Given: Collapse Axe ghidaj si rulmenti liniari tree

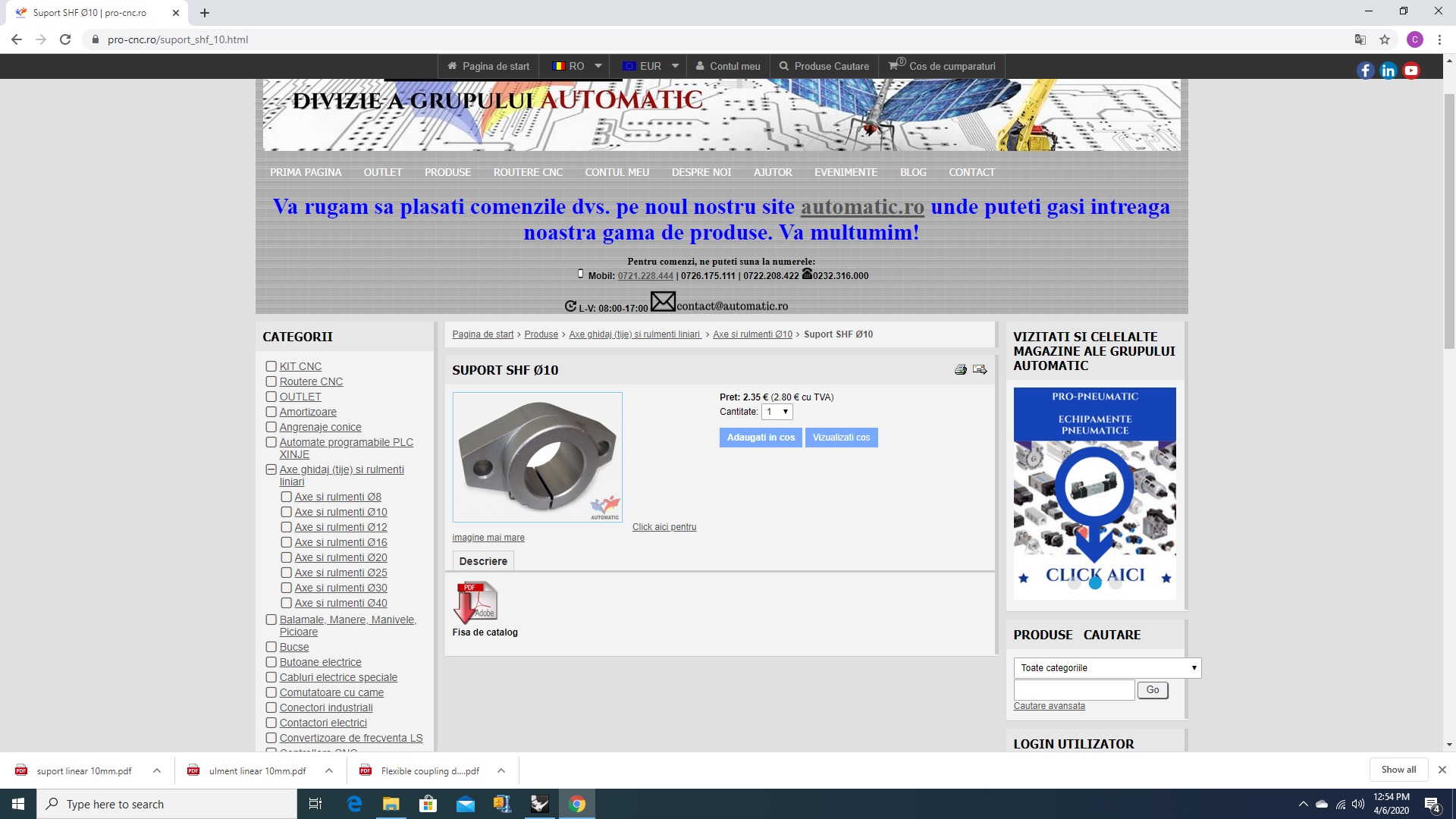Looking at the screenshot, I should point(271,469).
